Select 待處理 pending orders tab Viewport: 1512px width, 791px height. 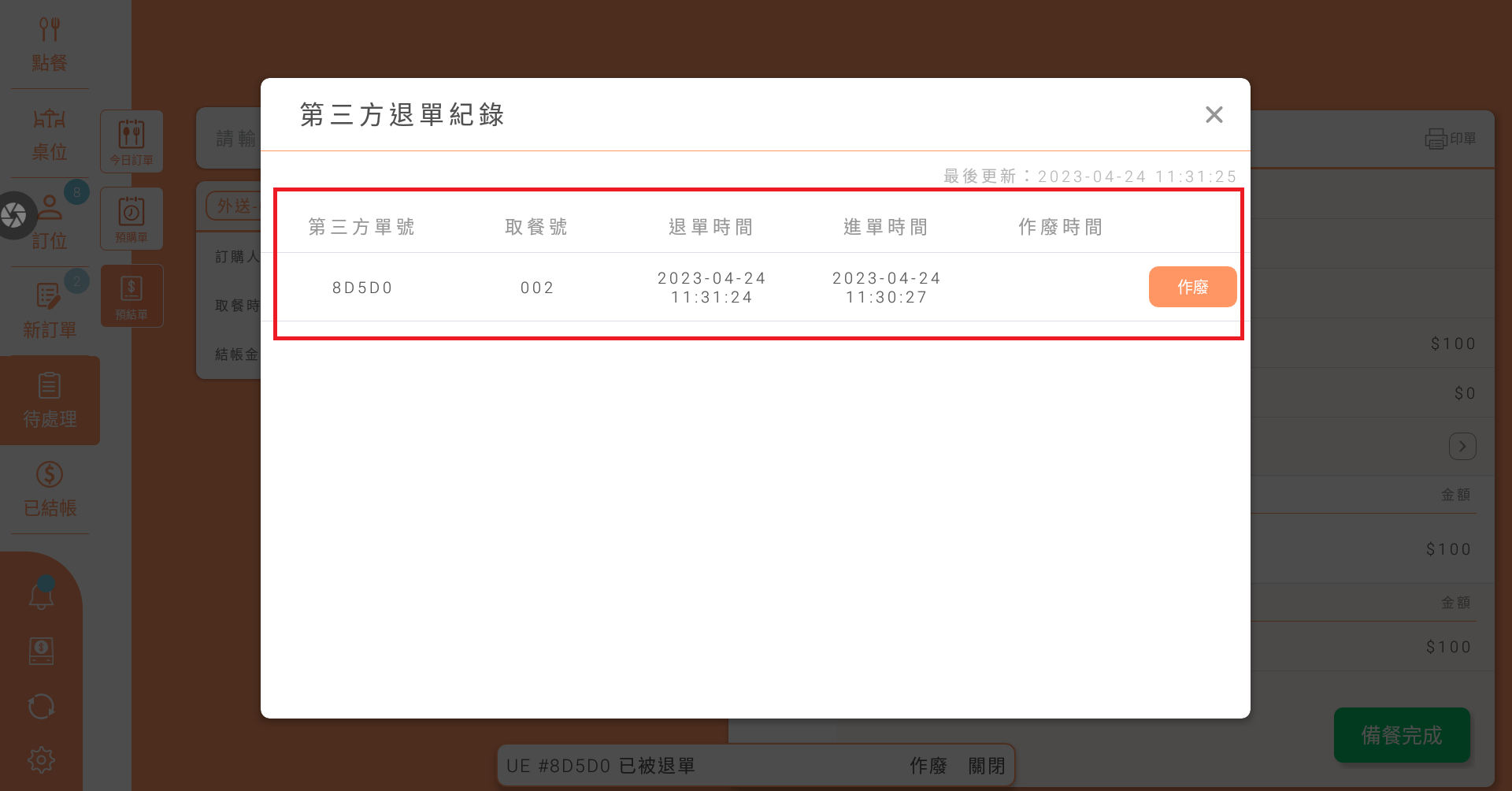(x=50, y=400)
